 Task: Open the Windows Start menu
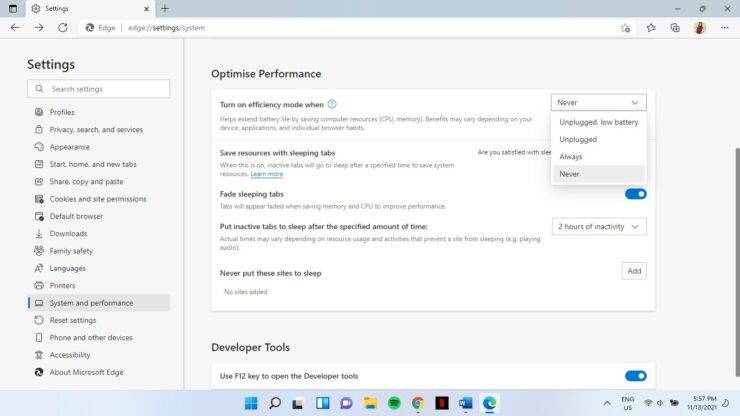[251, 403]
